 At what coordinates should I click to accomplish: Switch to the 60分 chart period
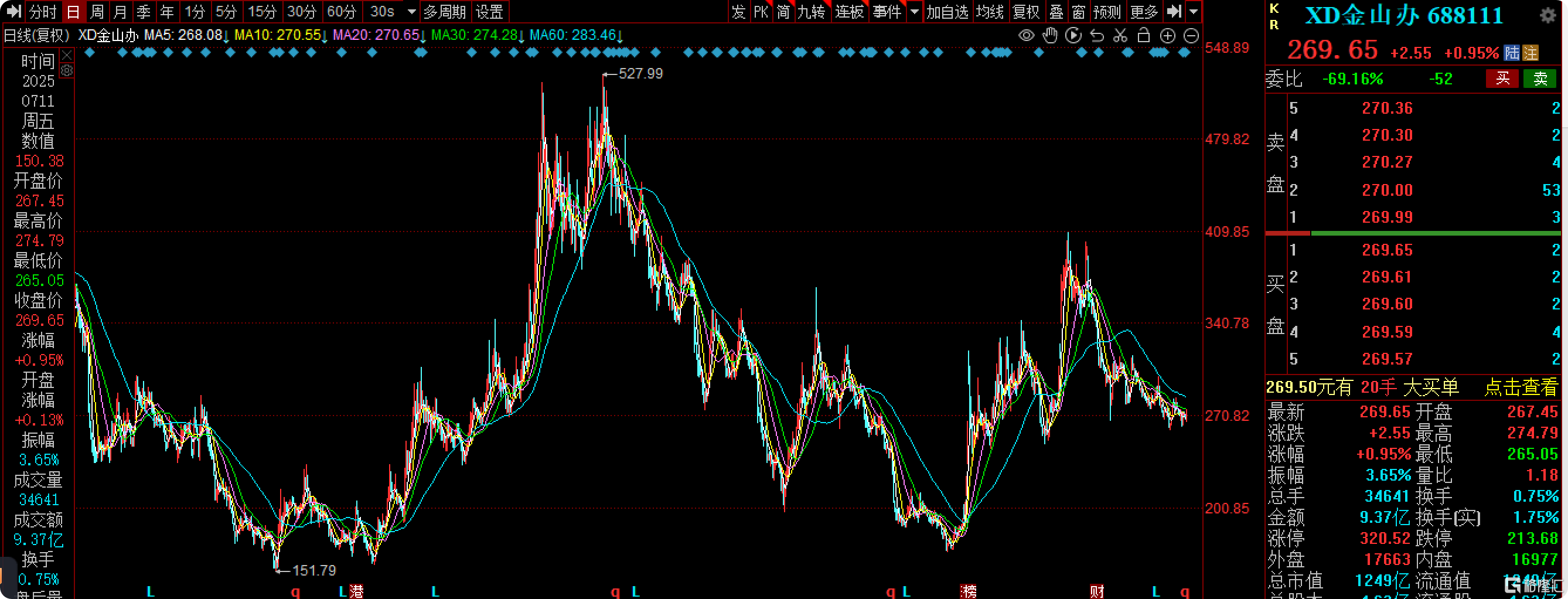pyautogui.click(x=342, y=11)
